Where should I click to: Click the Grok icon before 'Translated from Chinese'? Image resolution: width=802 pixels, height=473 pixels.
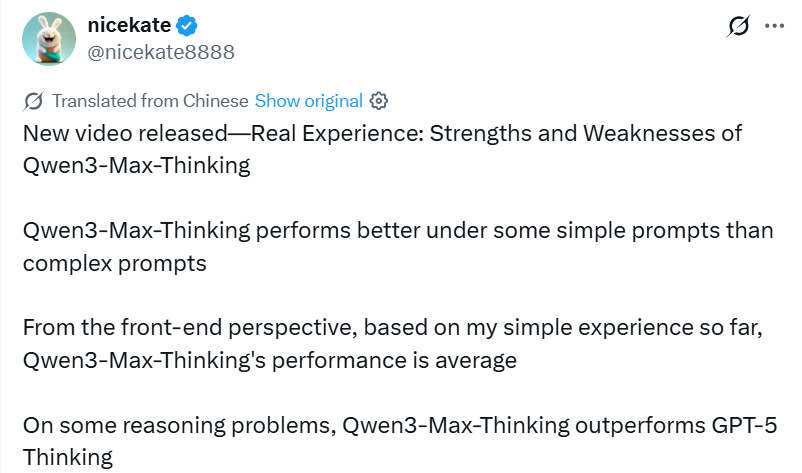coord(33,101)
